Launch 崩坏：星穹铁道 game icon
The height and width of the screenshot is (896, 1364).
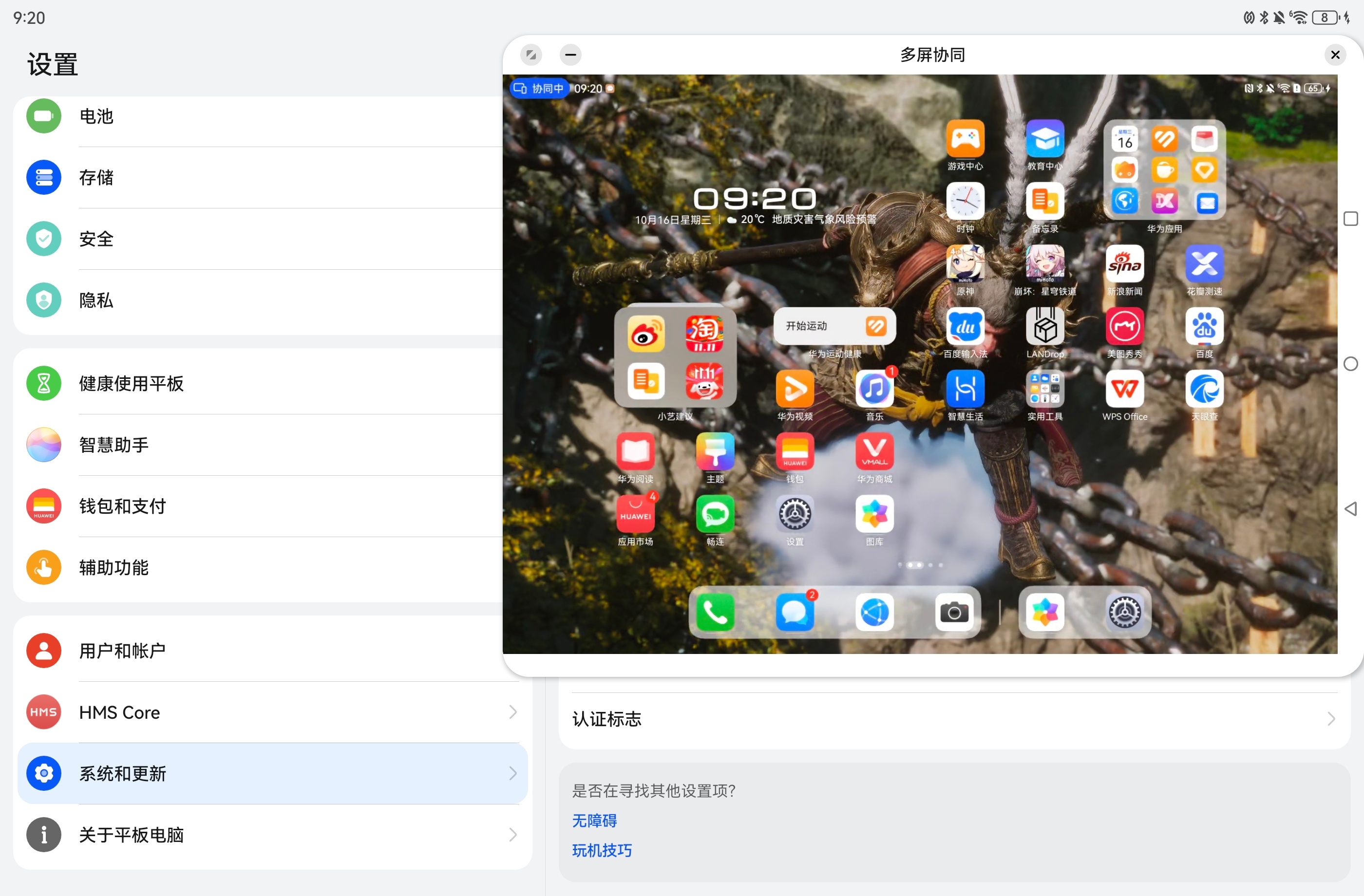click(x=1045, y=263)
